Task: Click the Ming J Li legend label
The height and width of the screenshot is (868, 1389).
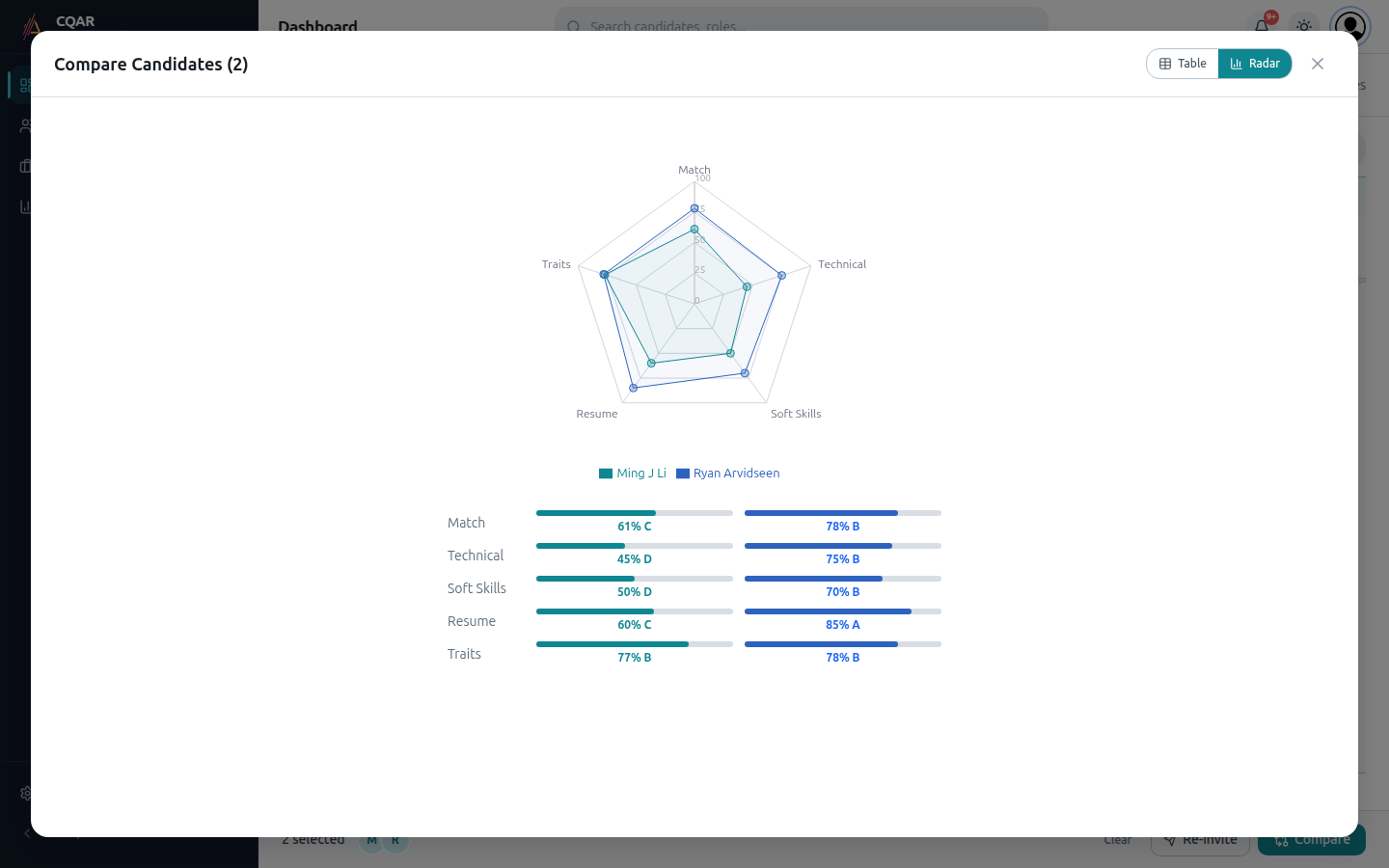Action: 641,474
